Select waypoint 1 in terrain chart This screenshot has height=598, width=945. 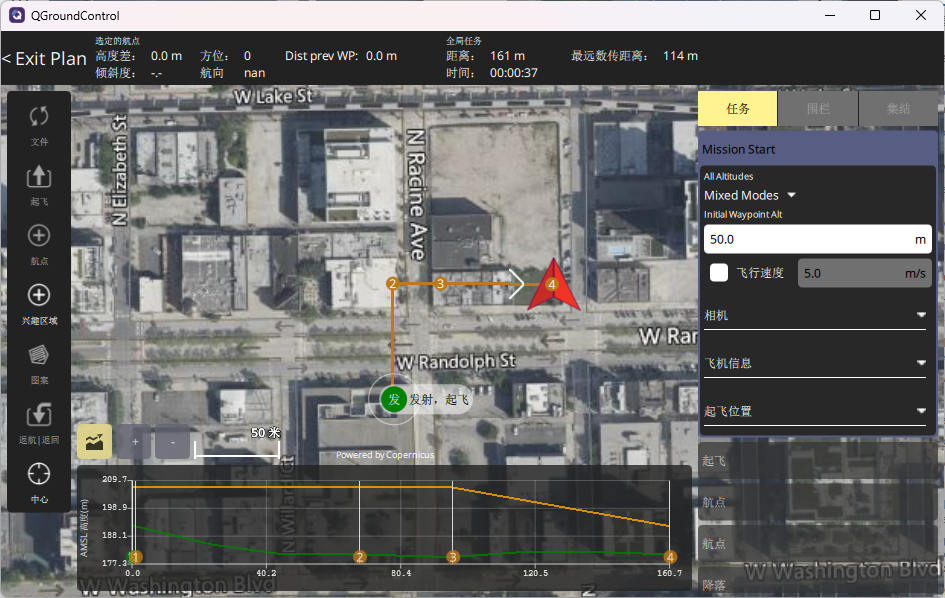136,557
